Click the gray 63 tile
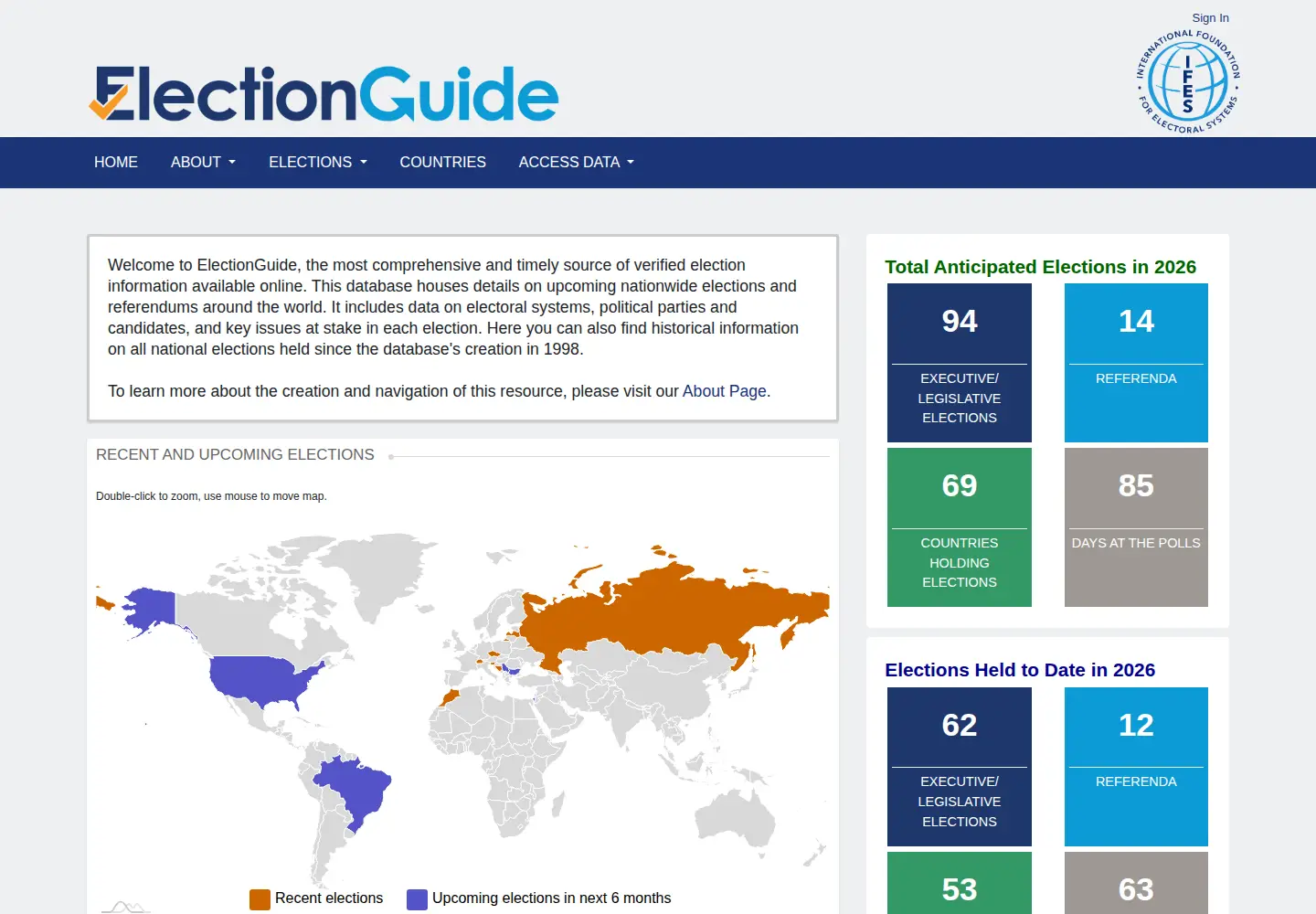The height and width of the screenshot is (914, 1316). pos(1136,883)
